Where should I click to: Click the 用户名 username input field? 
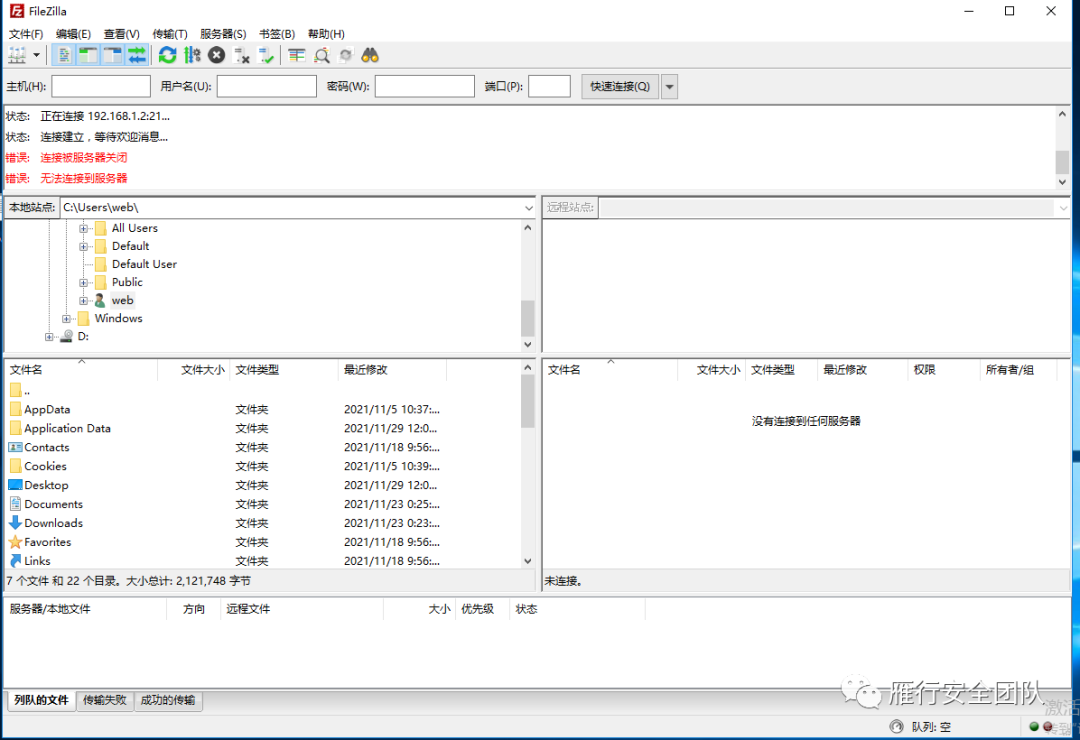tap(267, 86)
